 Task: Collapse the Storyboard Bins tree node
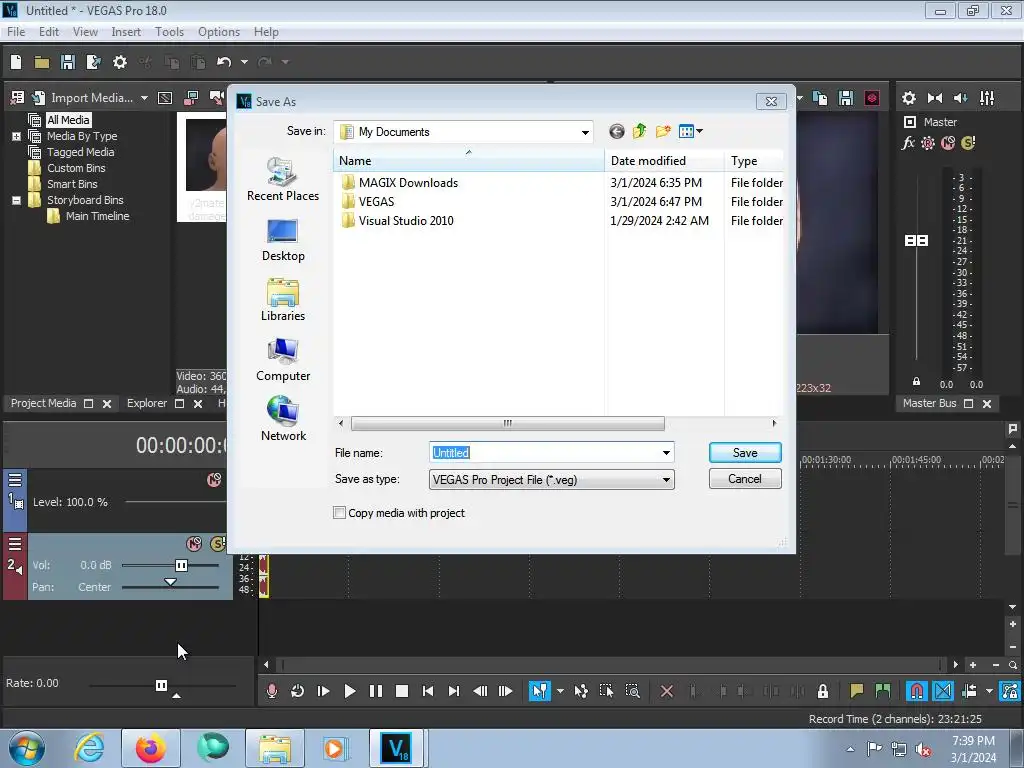coord(16,200)
